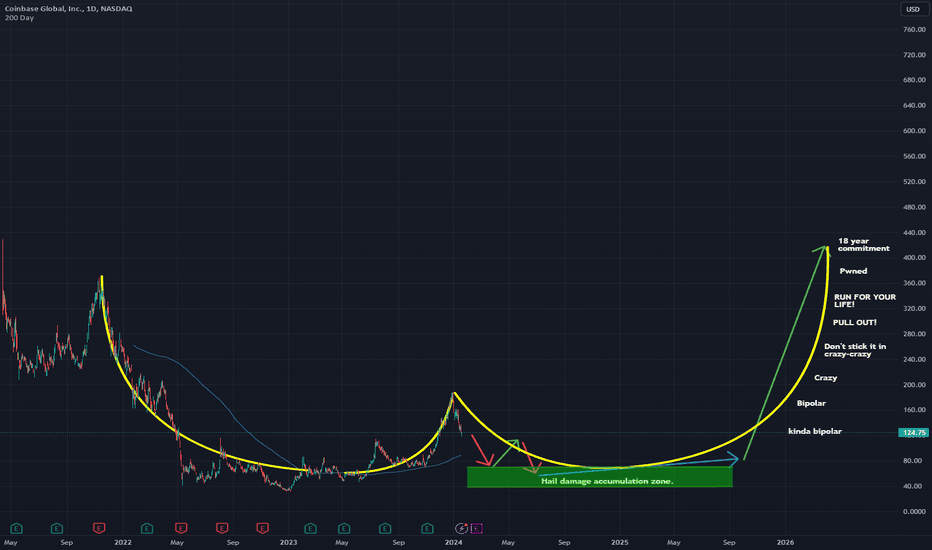This screenshot has height=550, width=932.
Task: Click the 124.75 current price label
Action: 913,432
